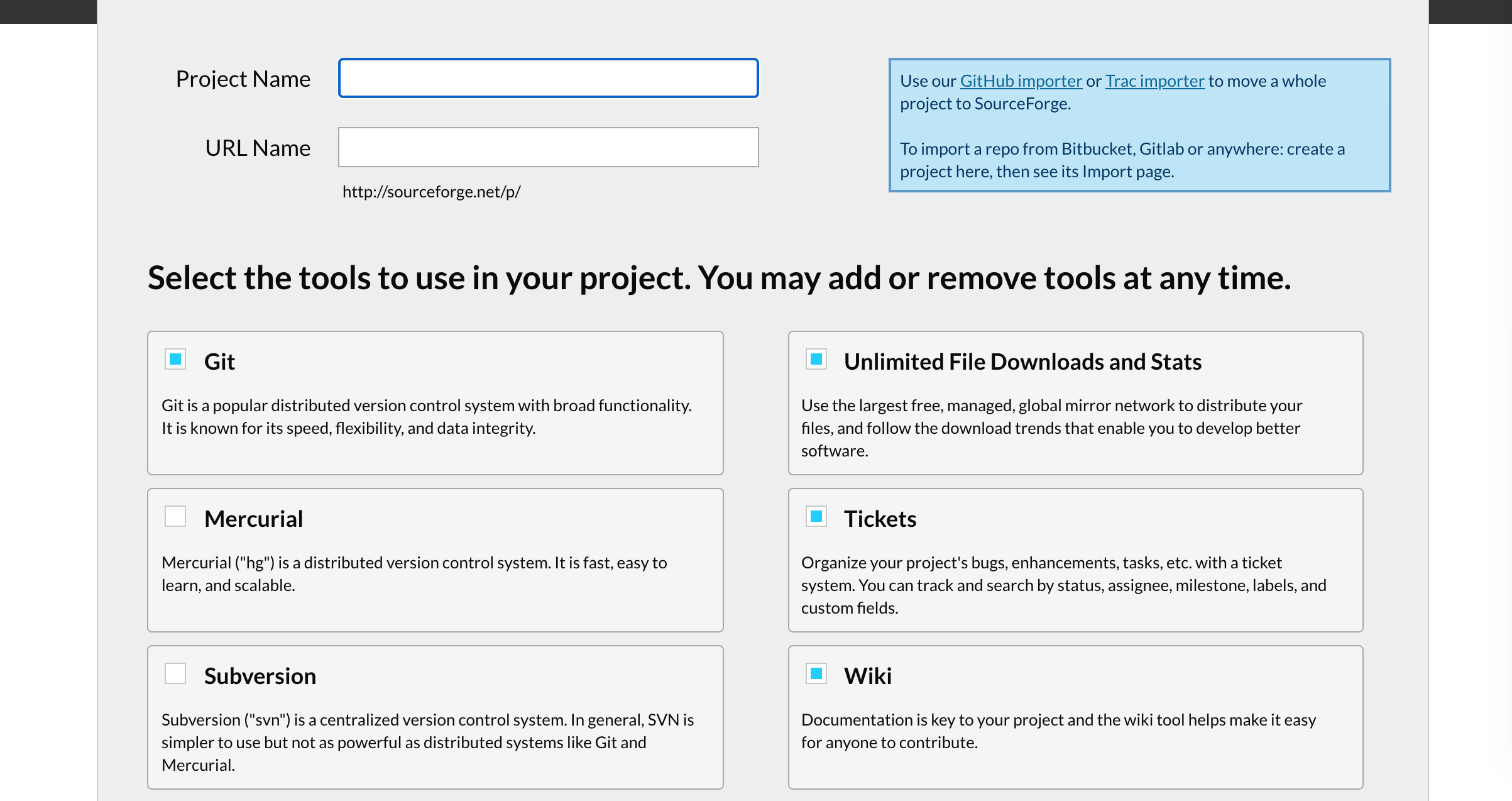Click Unlimited File Downloads and Stats title
The width and height of the screenshot is (1512, 801).
pyautogui.click(x=1022, y=362)
